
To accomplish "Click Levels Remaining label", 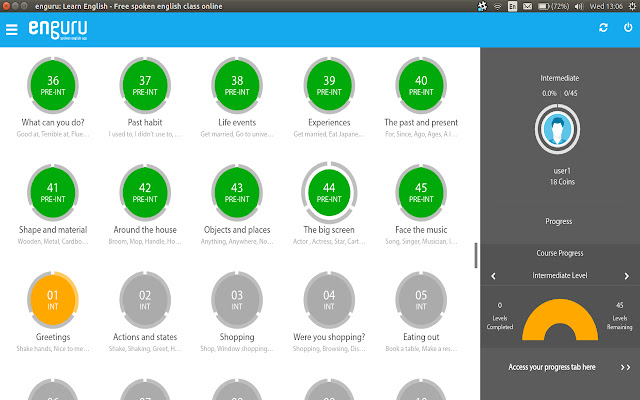I will click(620, 323).
